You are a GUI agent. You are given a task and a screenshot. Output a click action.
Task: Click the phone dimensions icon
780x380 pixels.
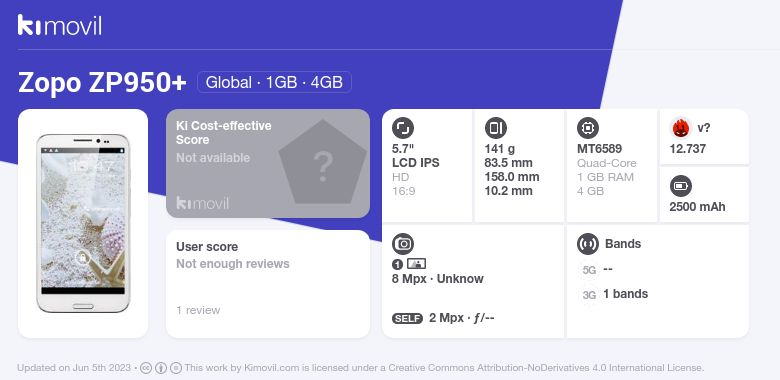(x=495, y=128)
